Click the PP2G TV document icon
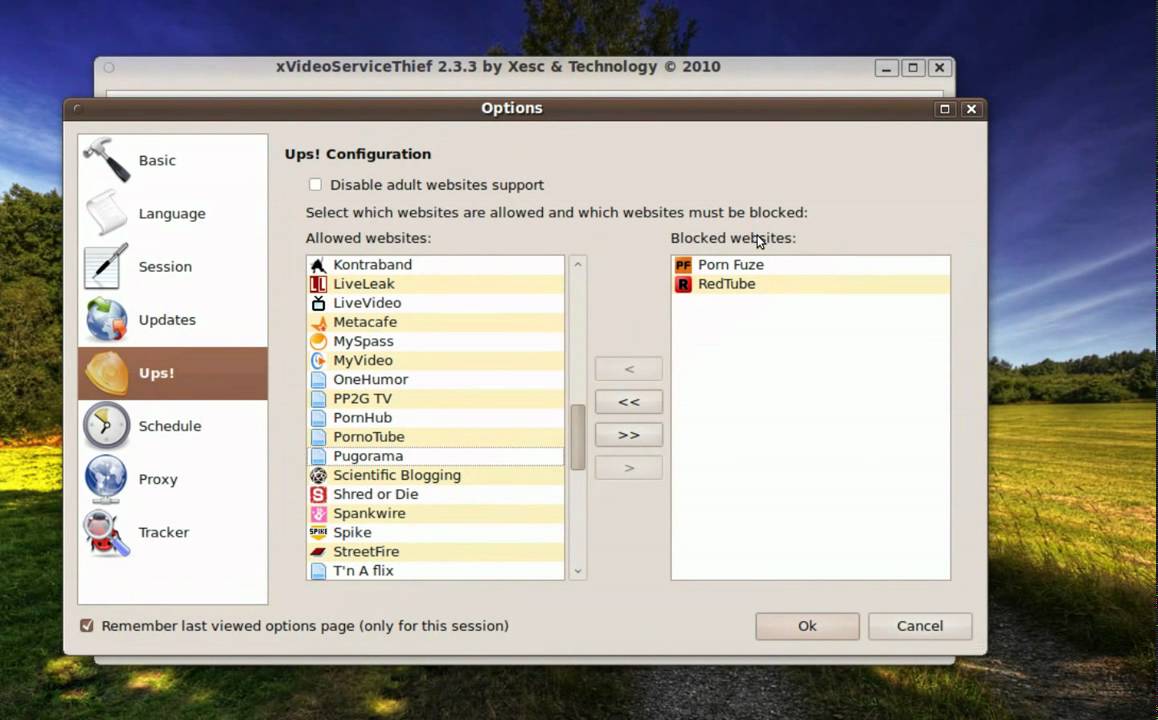Viewport: 1158px width, 720px height. (x=318, y=399)
